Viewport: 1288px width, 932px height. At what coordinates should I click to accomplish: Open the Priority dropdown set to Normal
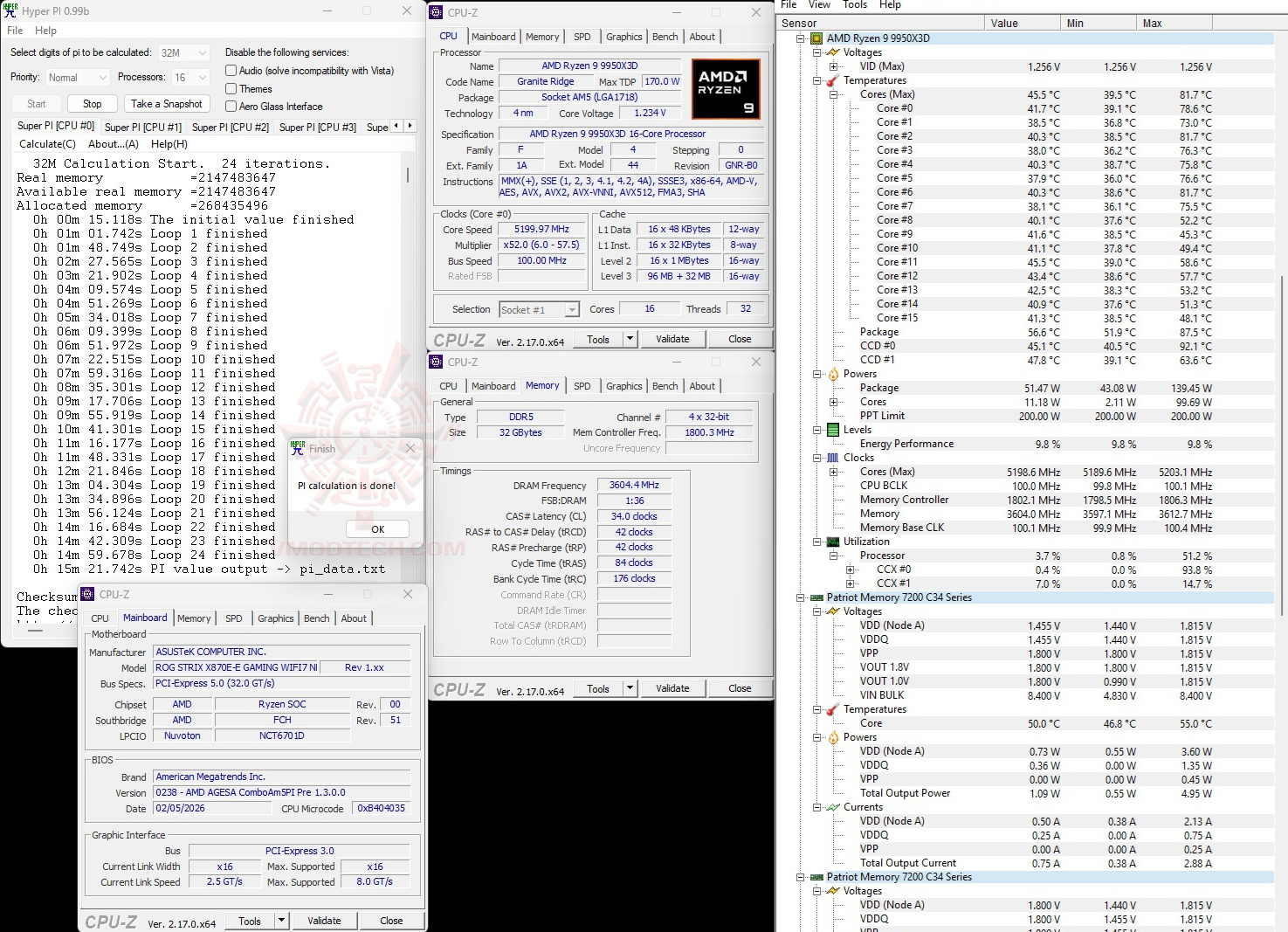(x=77, y=78)
